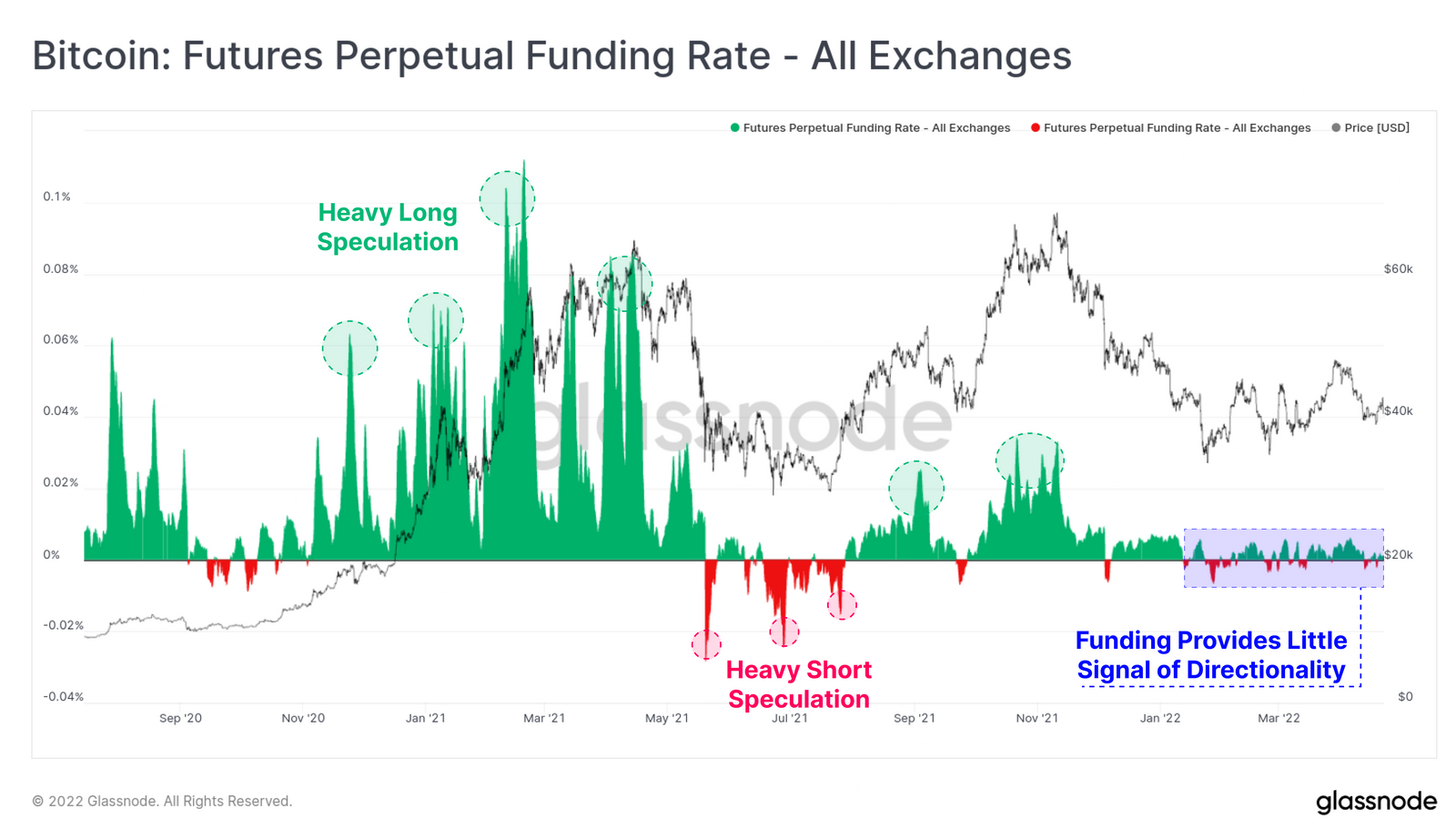This screenshot has height=839, width=1456.
Task: Toggle green Funding Rate legend entry
Action: [x=870, y=128]
